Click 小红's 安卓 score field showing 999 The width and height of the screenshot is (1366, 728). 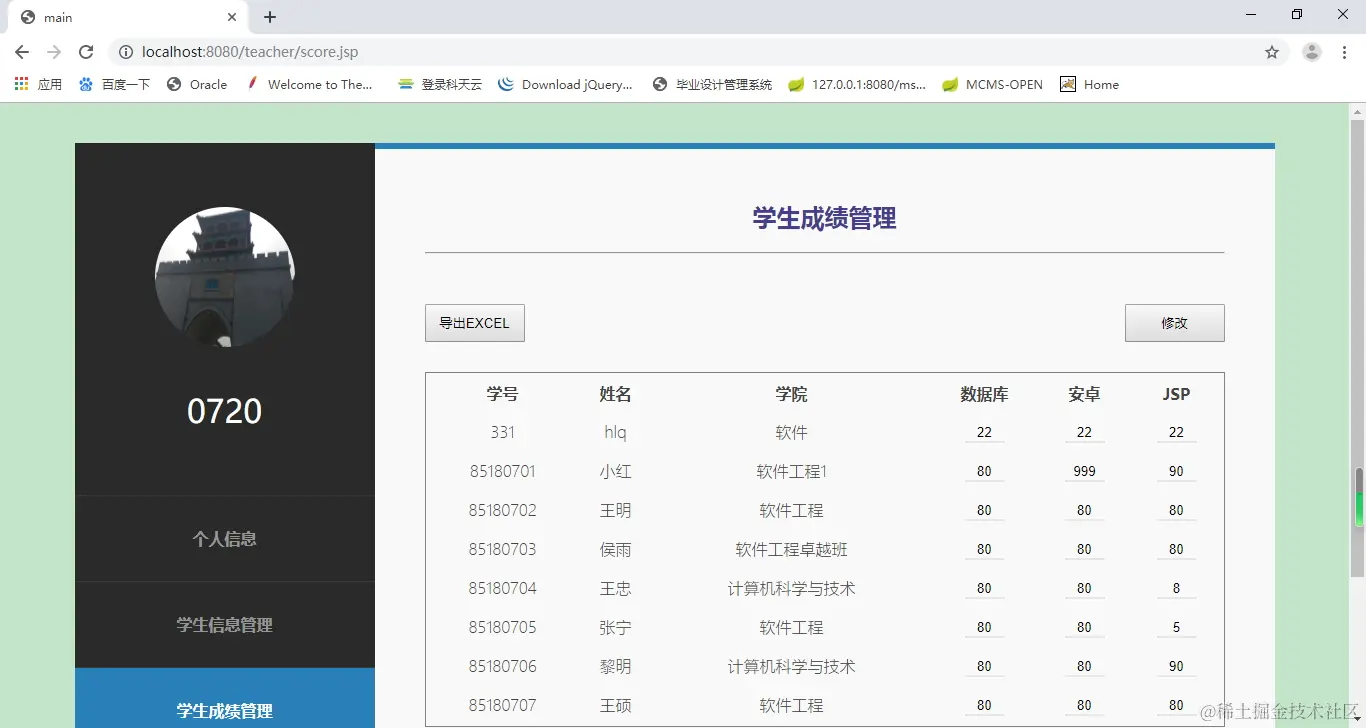point(1084,470)
